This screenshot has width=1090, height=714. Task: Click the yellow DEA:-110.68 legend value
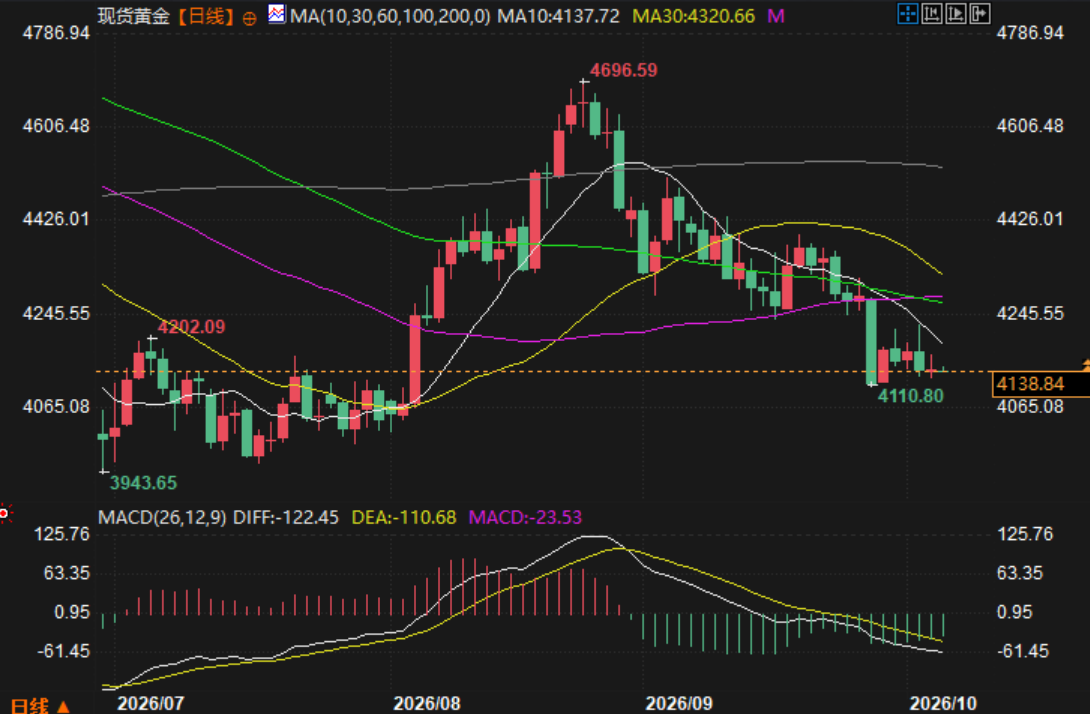(404, 517)
